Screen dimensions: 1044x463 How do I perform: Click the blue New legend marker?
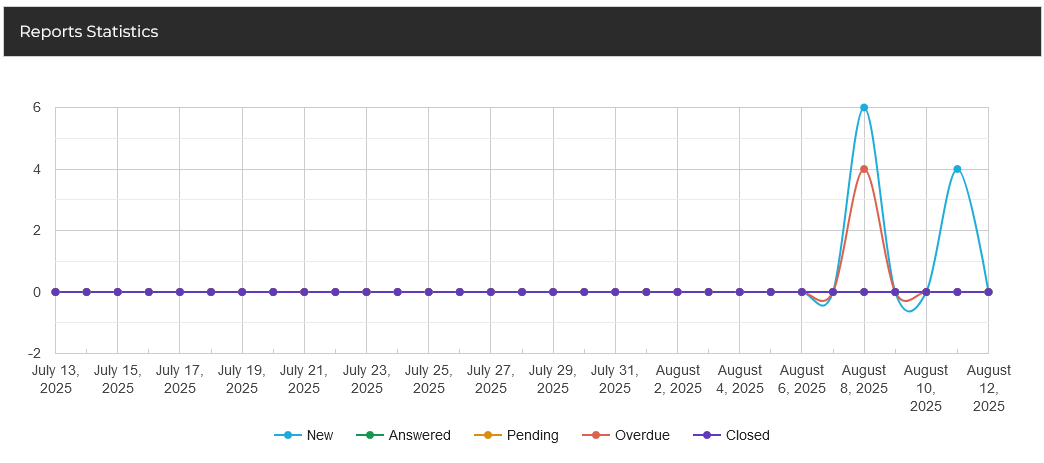pyautogui.click(x=288, y=435)
